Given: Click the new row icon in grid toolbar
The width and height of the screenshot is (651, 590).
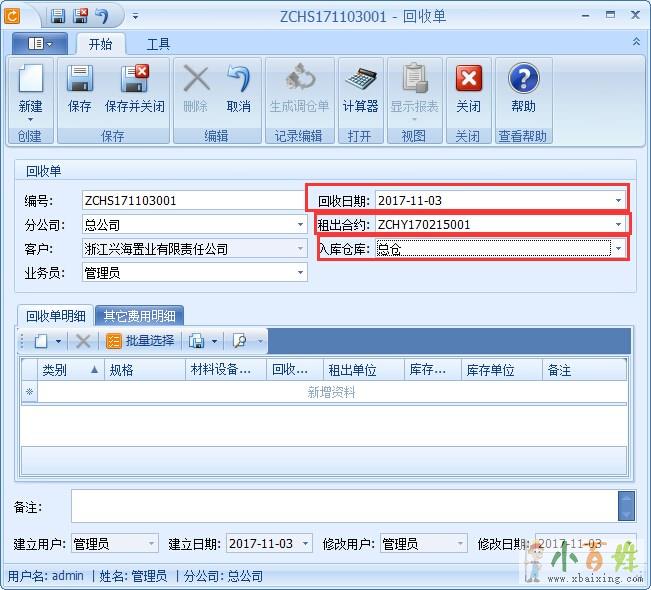Looking at the screenshot, I should [41, 341].
